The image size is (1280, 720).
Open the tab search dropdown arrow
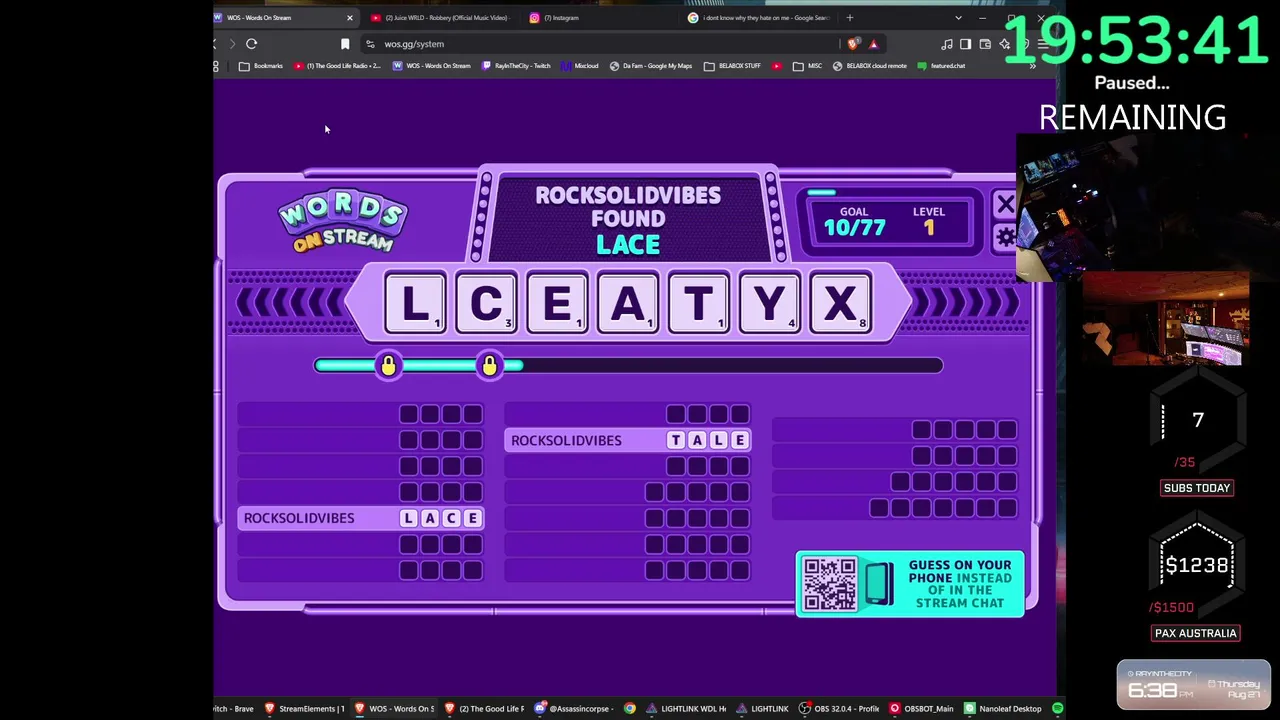tap(958, 17)
